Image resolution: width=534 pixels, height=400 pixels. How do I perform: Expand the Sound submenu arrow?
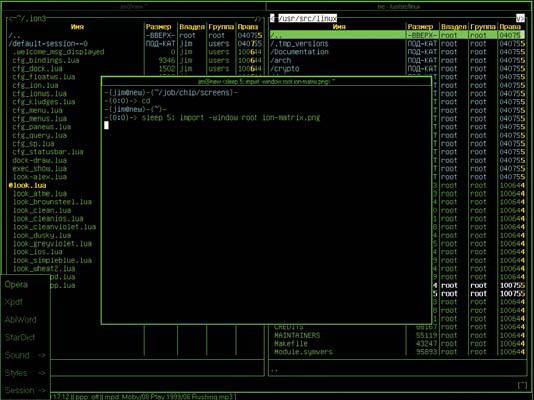(x=42, y=355)
